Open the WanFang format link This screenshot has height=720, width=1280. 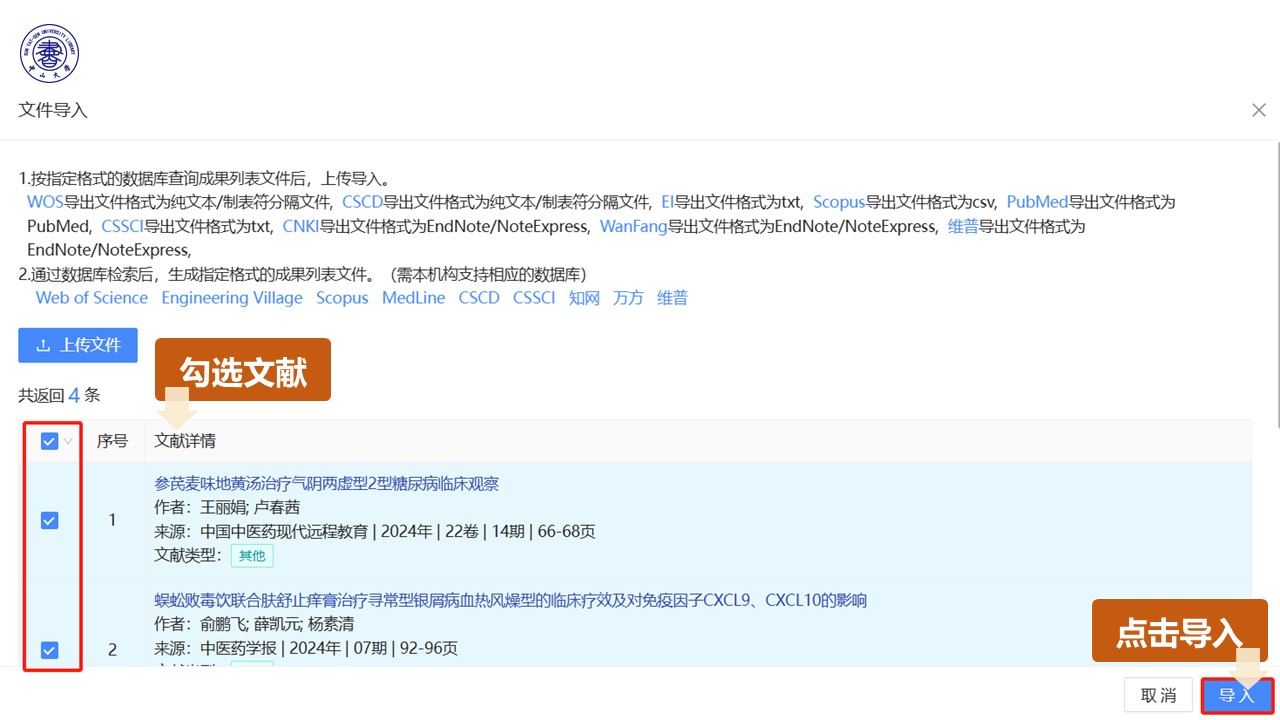point(634,226)
